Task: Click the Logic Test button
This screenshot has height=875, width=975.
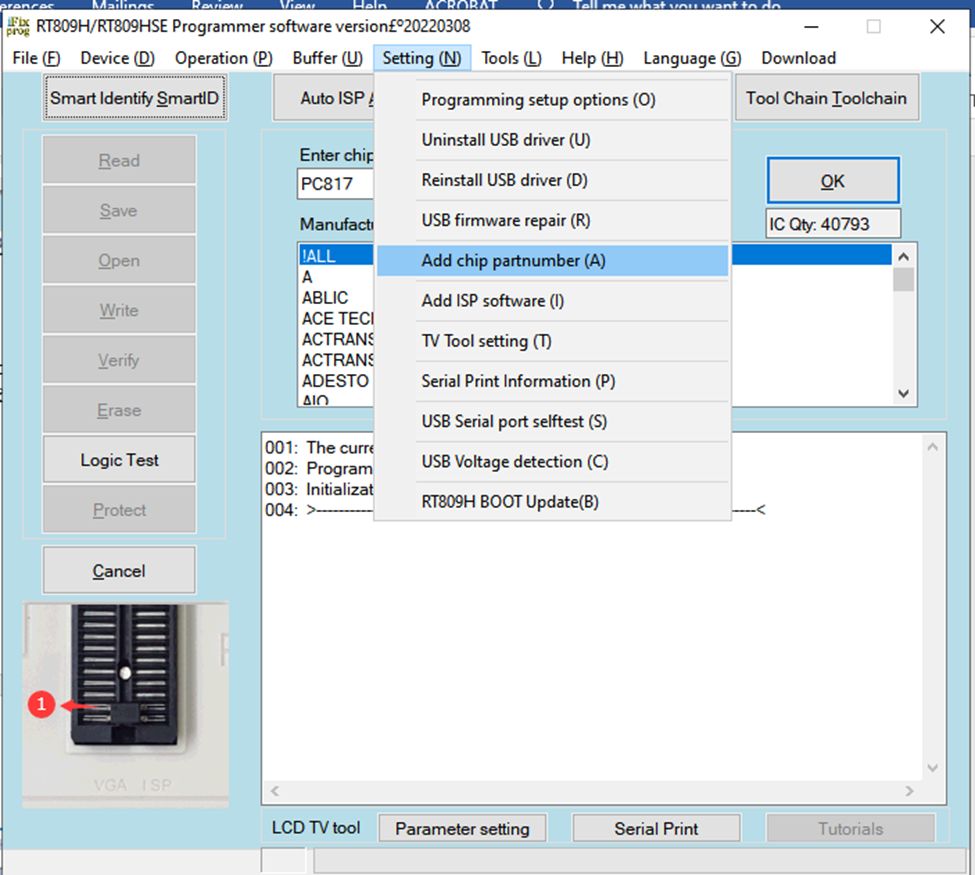Action: click(x=119, y=460)
